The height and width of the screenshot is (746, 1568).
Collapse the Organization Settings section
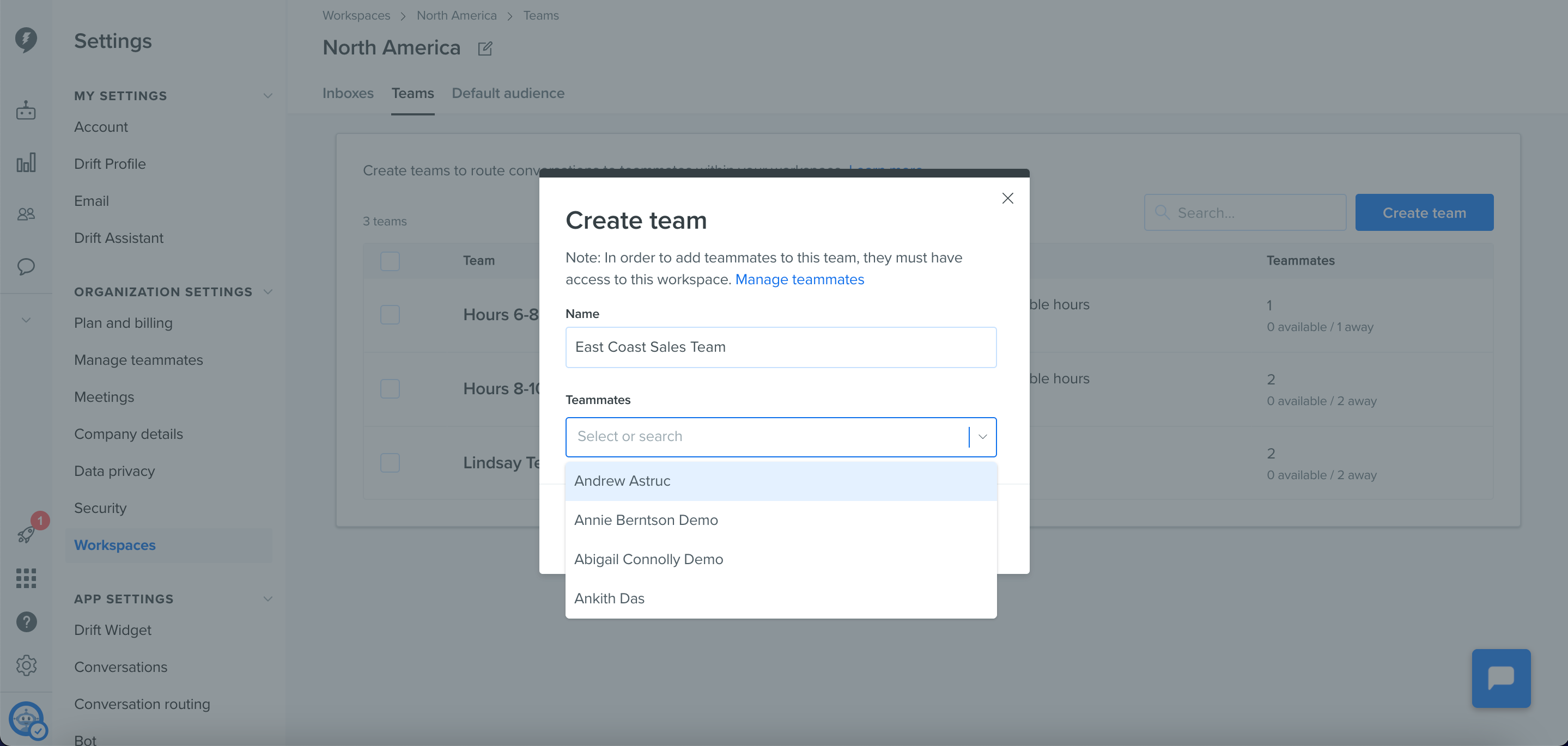[x=267, y=291]
